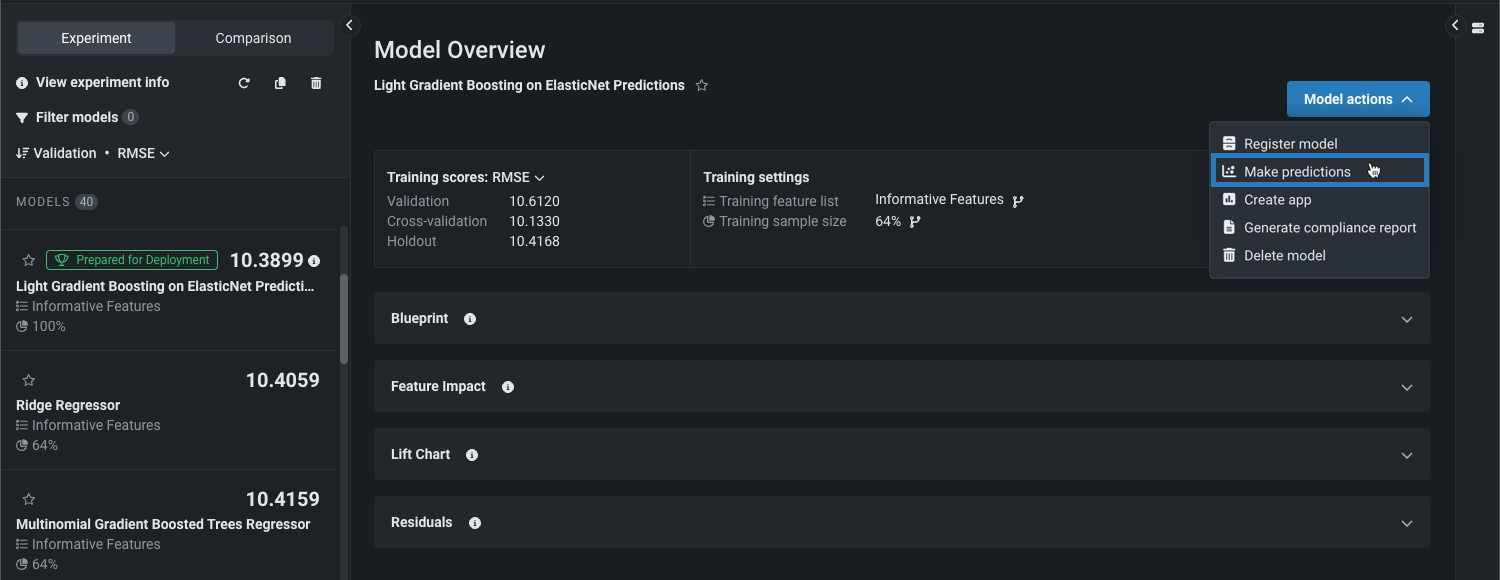1500x580 pixels.
Task: Click info icon next to Residuals
Action: pos(475,523)
